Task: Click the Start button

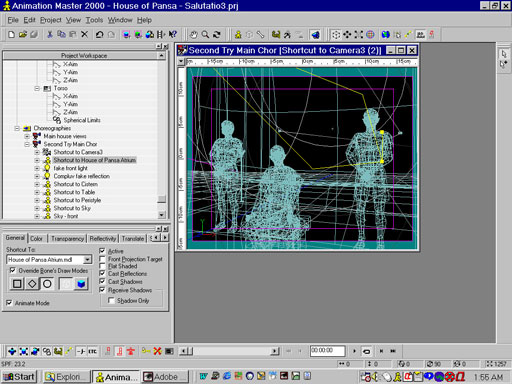Action: coord(19,377)
